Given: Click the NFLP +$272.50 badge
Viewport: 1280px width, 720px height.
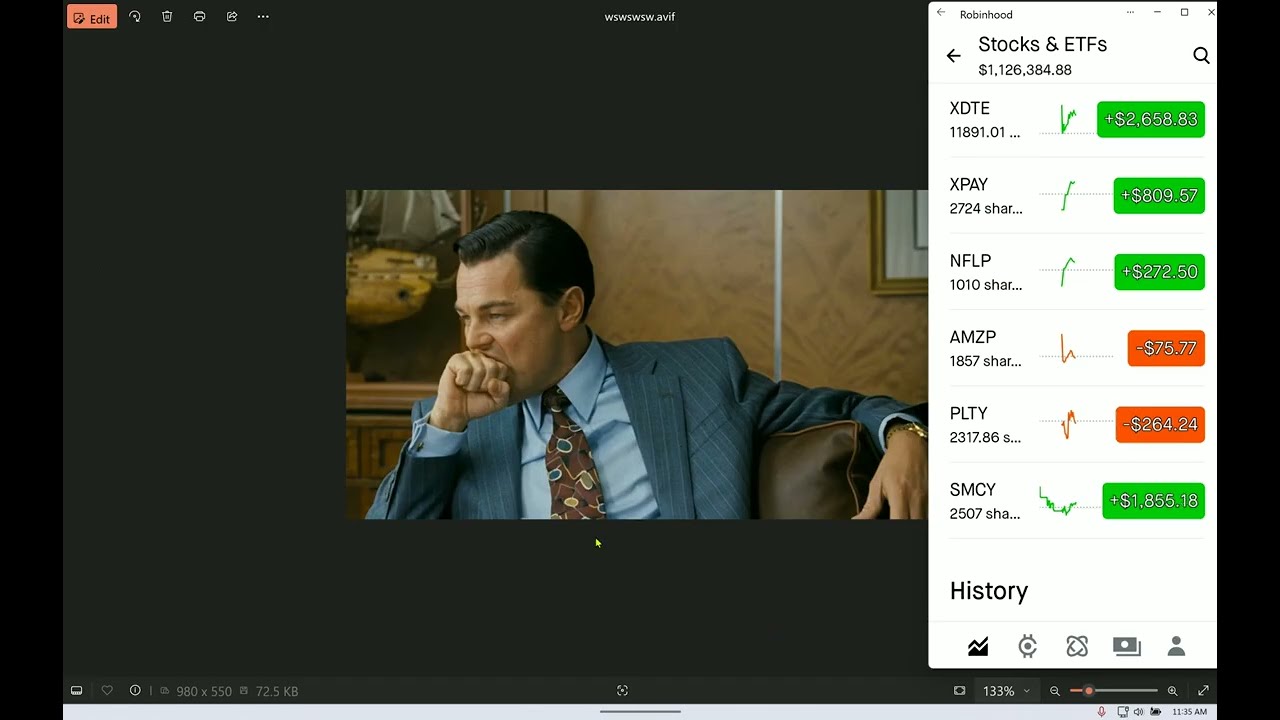Looking at the screenshot, I should tap(1160, 272).
